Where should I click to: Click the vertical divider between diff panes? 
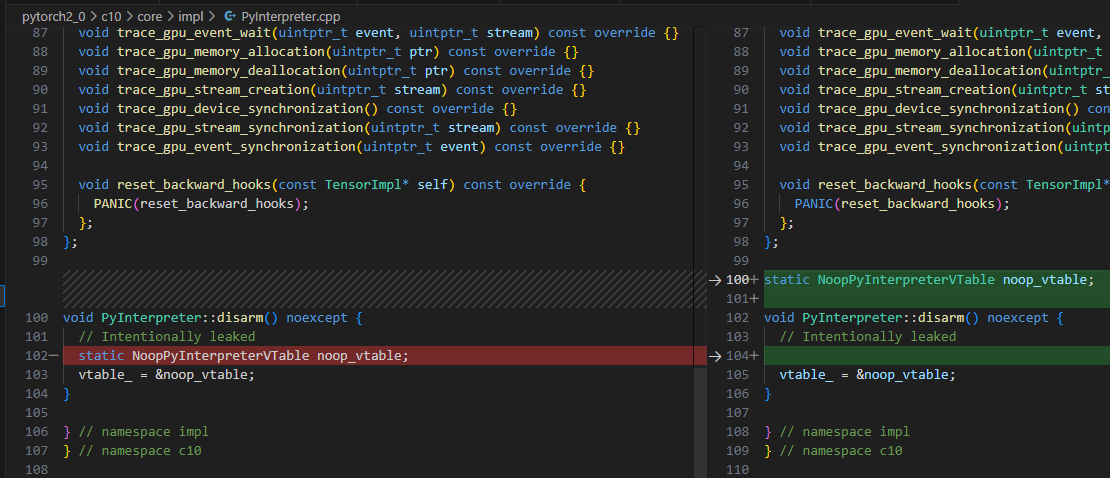coord(706,240)
